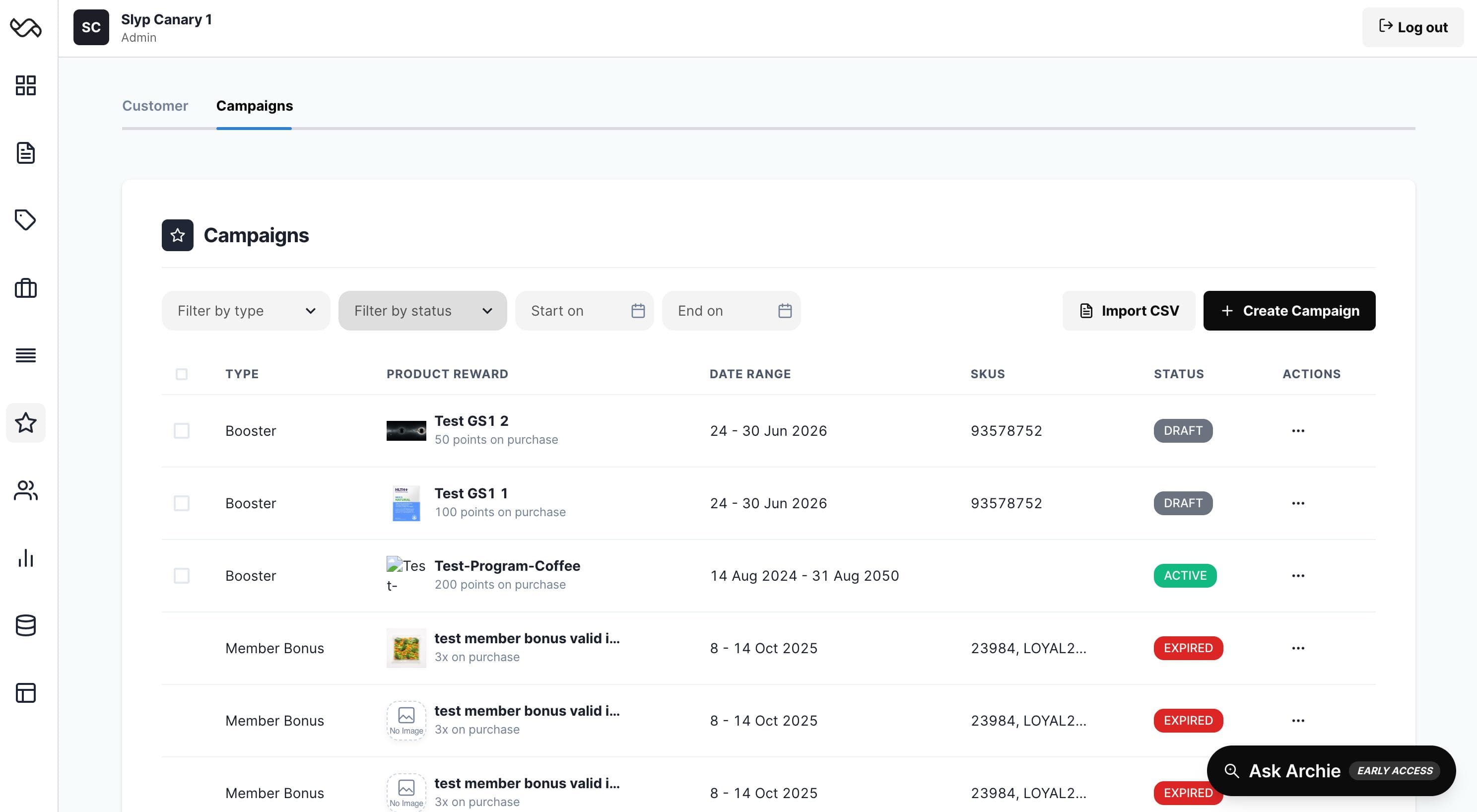
Task: Switch to the Customer tab
Action: click(155, 106)
